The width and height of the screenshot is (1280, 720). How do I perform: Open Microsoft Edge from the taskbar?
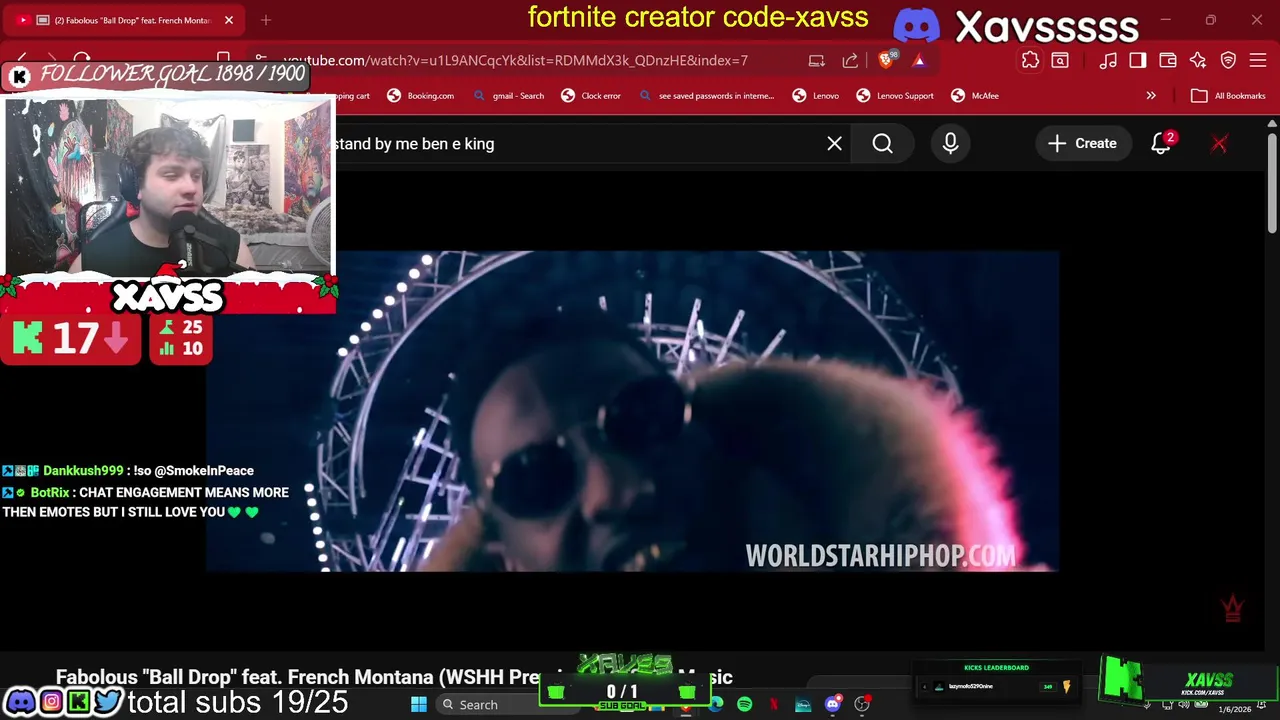pyautogui.click(x=716, y=704)
